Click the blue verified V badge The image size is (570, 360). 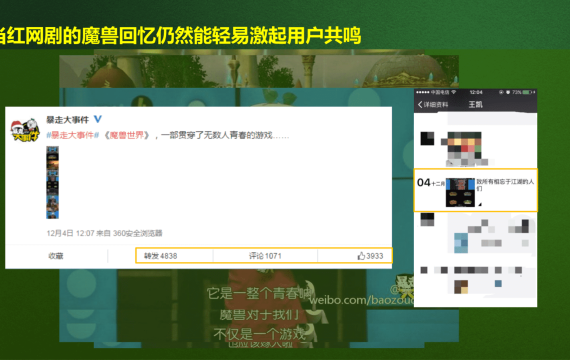tap(97, 119)
